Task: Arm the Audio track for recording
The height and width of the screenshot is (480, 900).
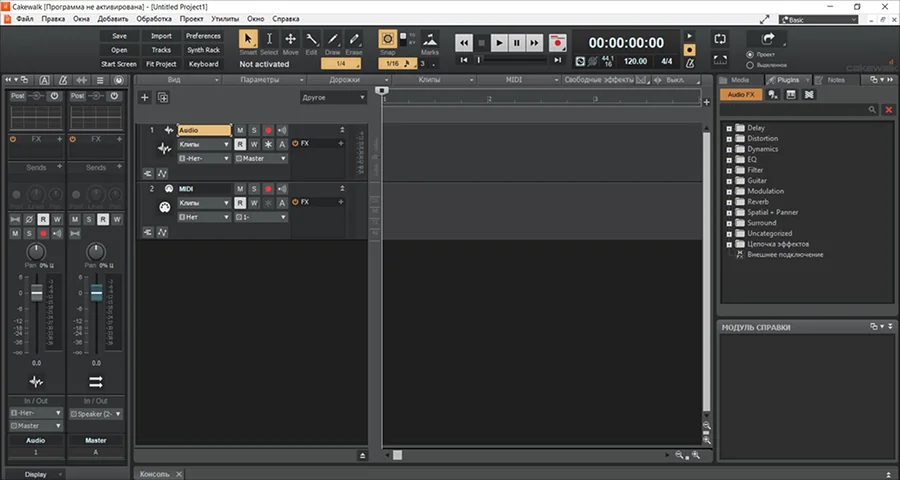Action: (267, 130)
